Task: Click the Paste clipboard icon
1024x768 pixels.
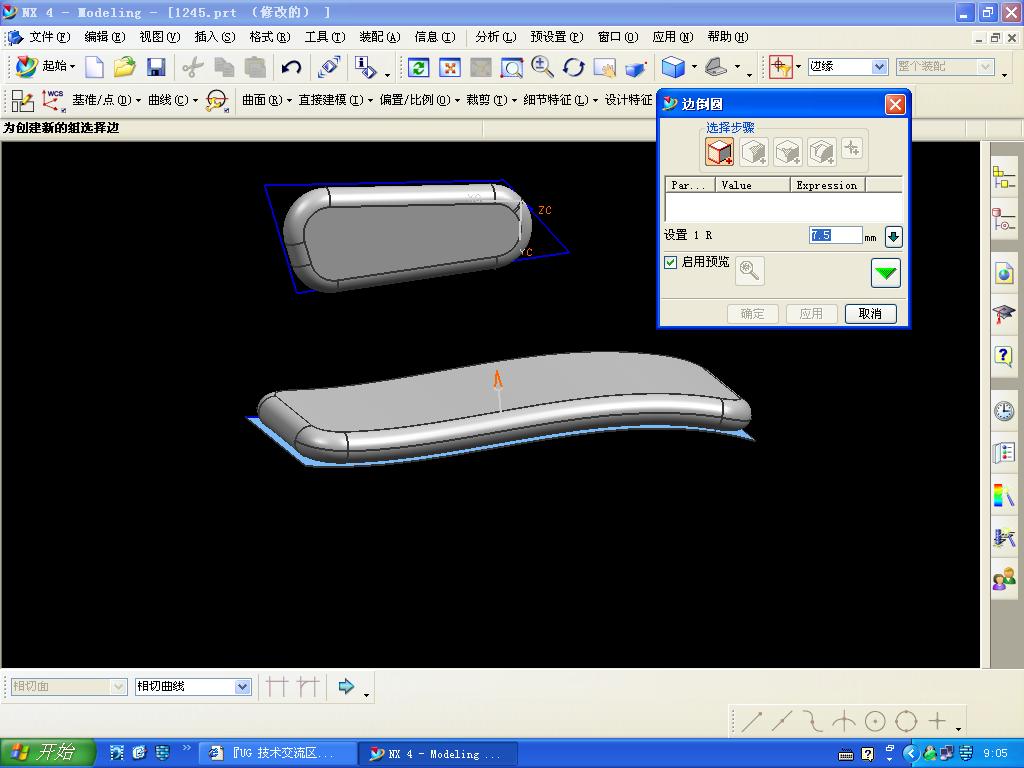Action: [255, 67]
